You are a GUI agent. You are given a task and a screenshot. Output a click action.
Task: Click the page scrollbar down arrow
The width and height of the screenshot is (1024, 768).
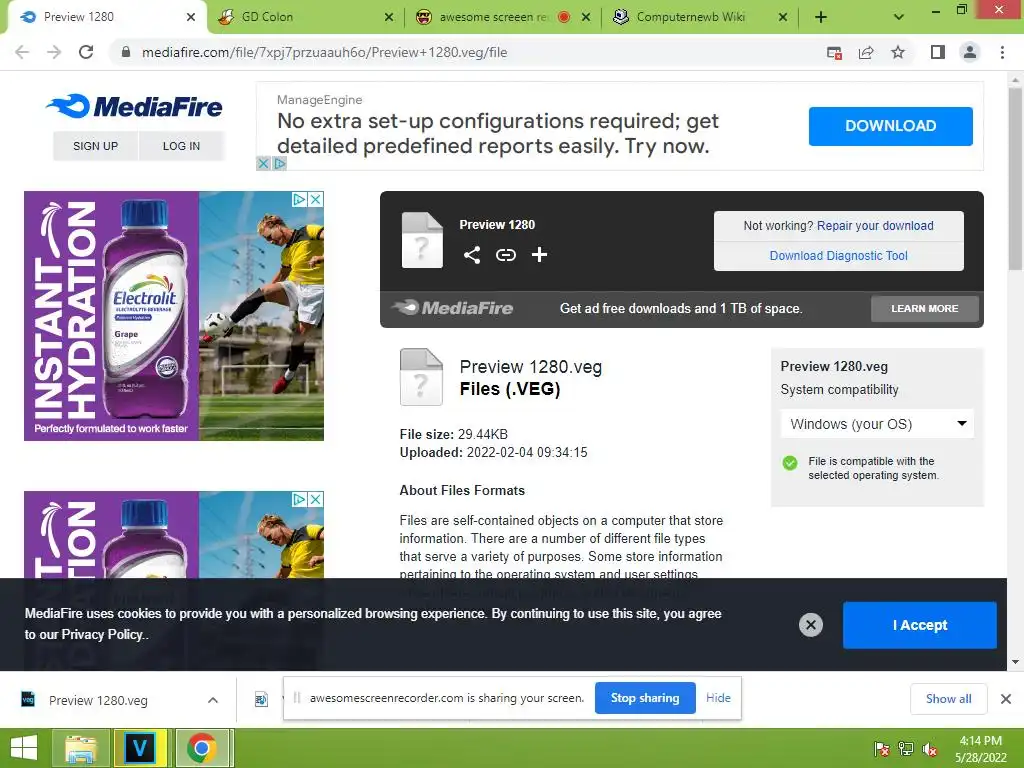1015,662
